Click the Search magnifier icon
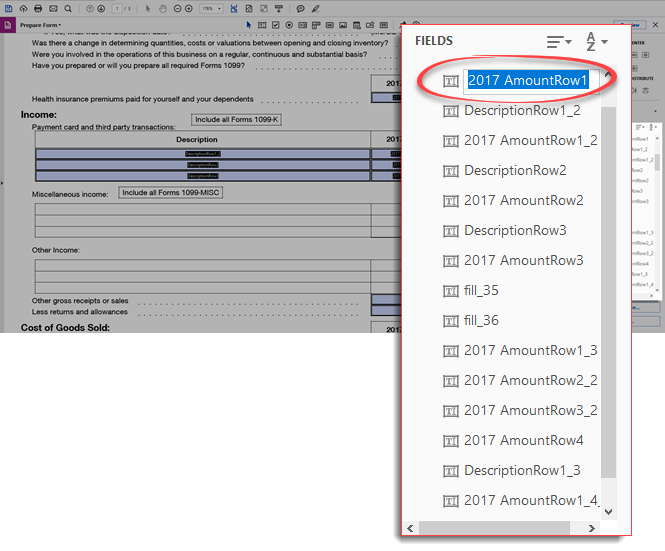Image resolution: width=665 pixels, height=551 pixels. click(68, 8)
